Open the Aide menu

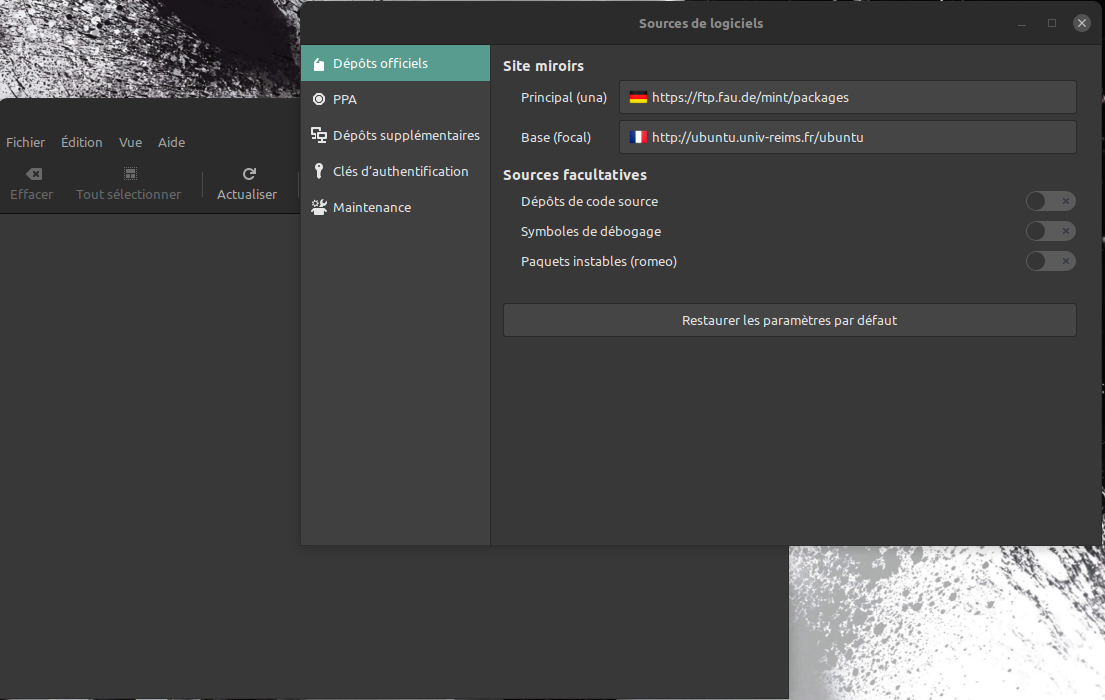[171, 142]
